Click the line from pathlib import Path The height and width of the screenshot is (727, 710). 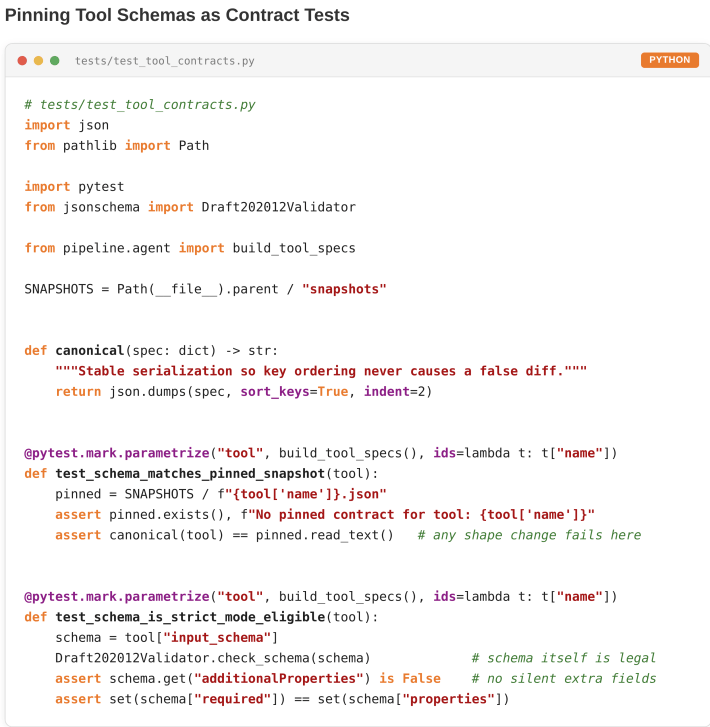(117, 146)
